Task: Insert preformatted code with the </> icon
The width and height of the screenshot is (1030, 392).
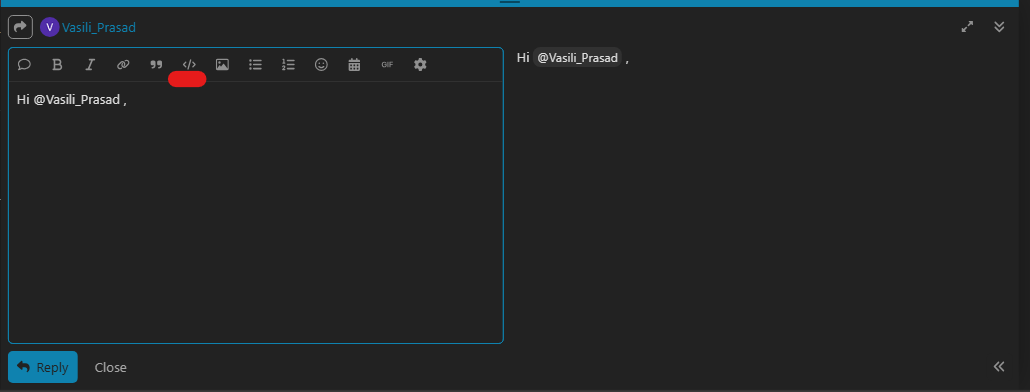Action: pos(189,64)
